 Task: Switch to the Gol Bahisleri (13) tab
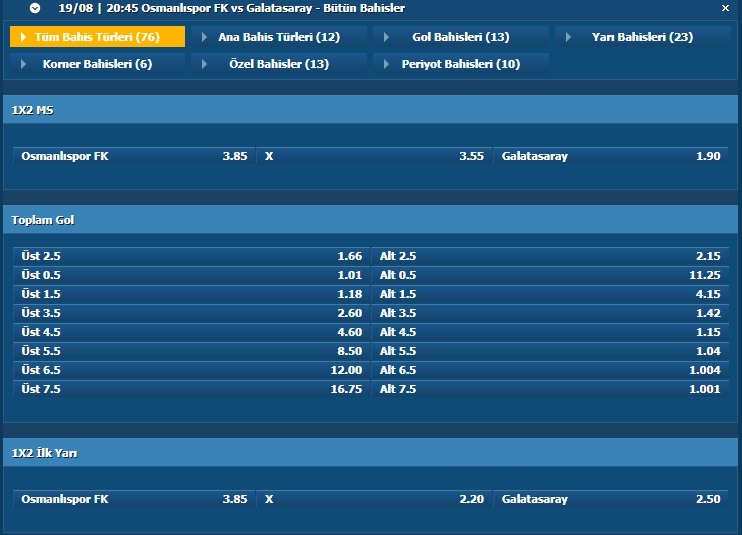point(461,37)
